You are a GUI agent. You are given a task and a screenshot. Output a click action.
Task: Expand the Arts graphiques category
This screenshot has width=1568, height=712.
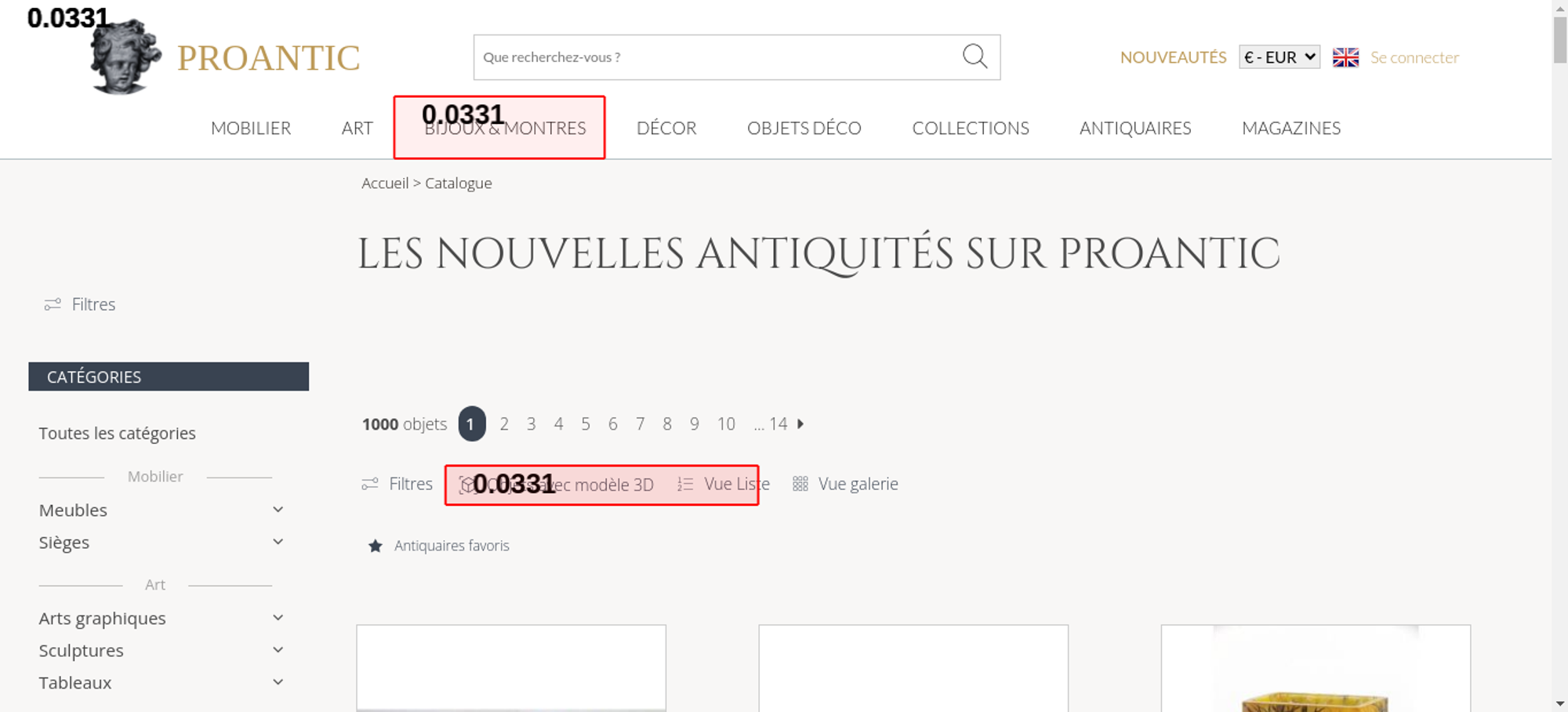[278, 618]
